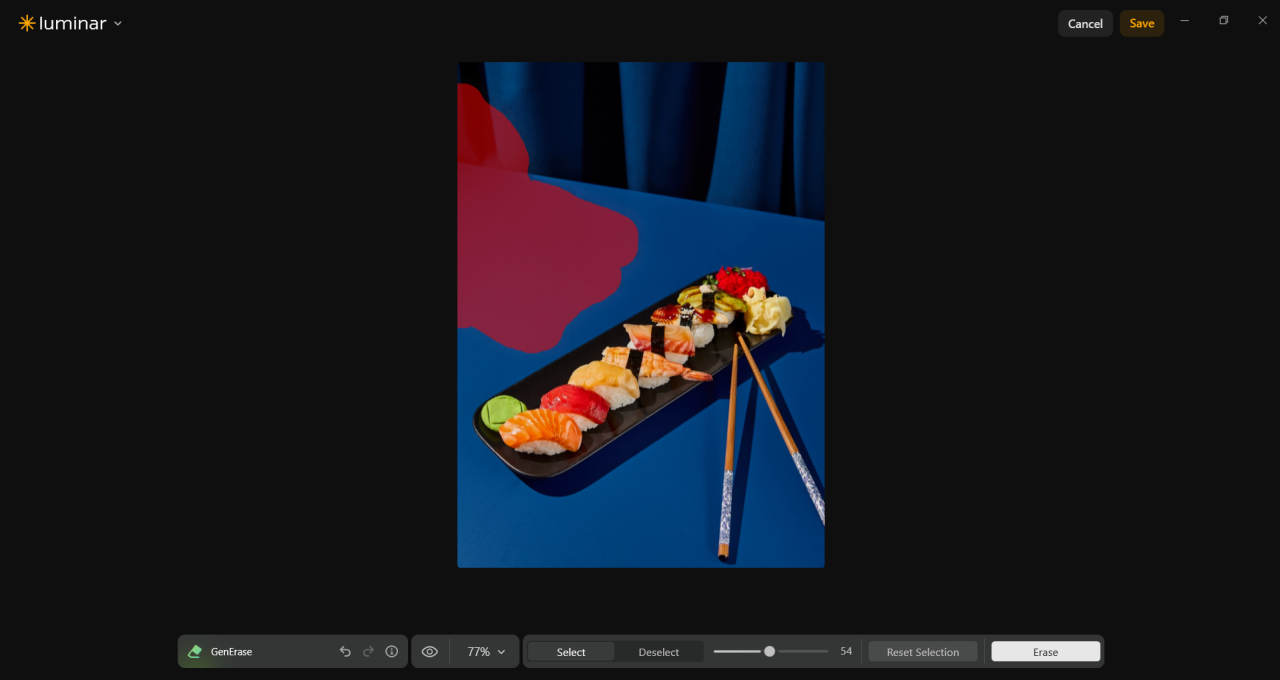Undo the last selection stroke
Viewport: 1280px width, 680px height.
[x=345, y=651]
